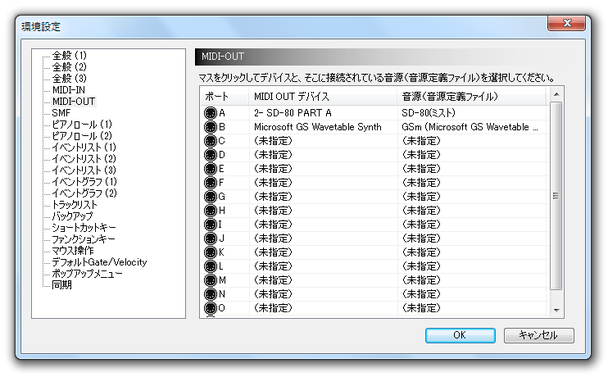This screenshot has width=608, height=377.
Task: Click port M's (未指定) device cell
Action: [323, 280]
